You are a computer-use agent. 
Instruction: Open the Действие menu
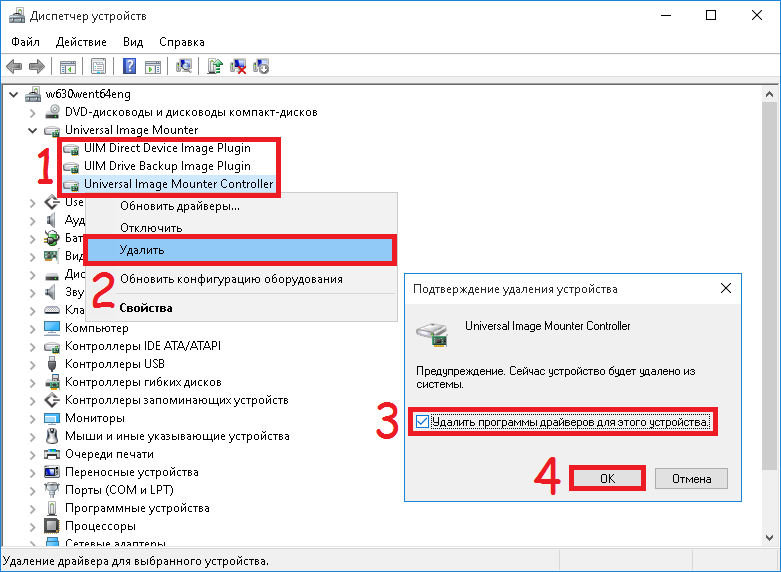pyautogui.click(x=81, y=42)
